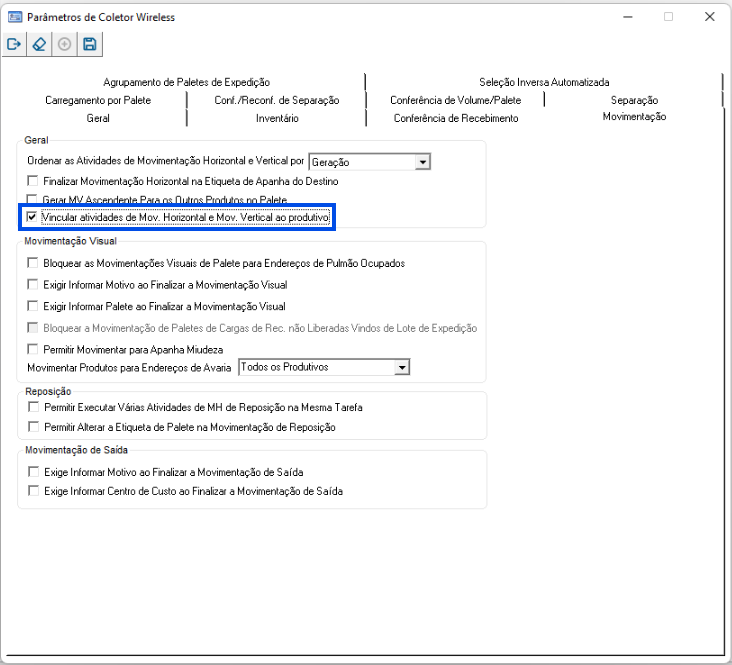
Task: Check Exigir Informar Motivo ao Finalizar Movimentação Visual
Action: click(x=32, y=284)
